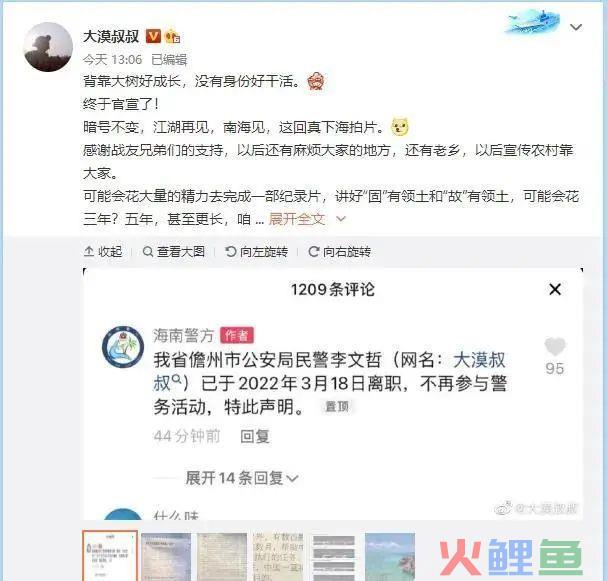607x581 pixels.
Task: Like the 海南警方 comment heart
Action: 555,347
